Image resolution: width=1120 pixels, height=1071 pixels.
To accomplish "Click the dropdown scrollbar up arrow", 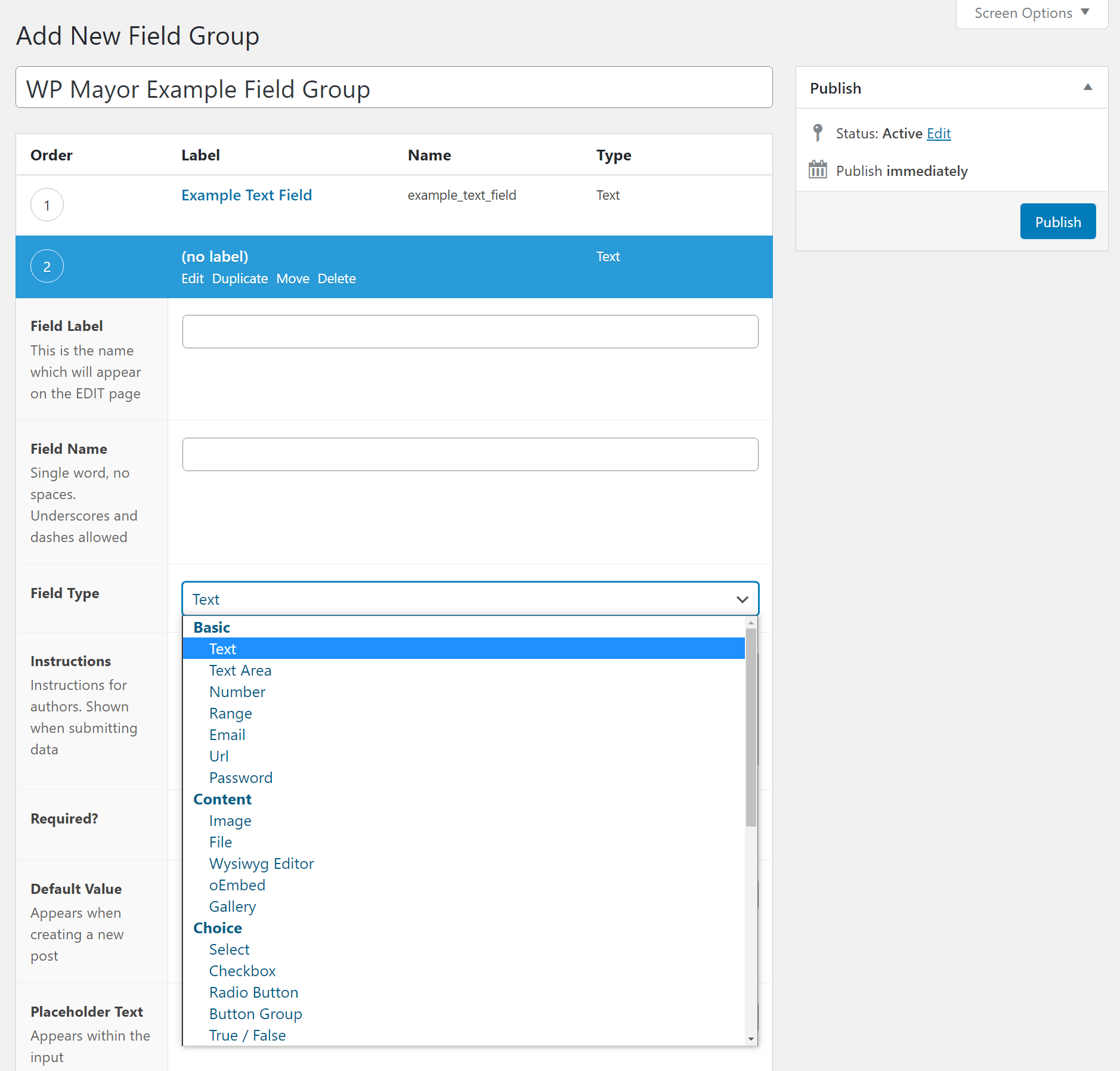I will [751, 622].
